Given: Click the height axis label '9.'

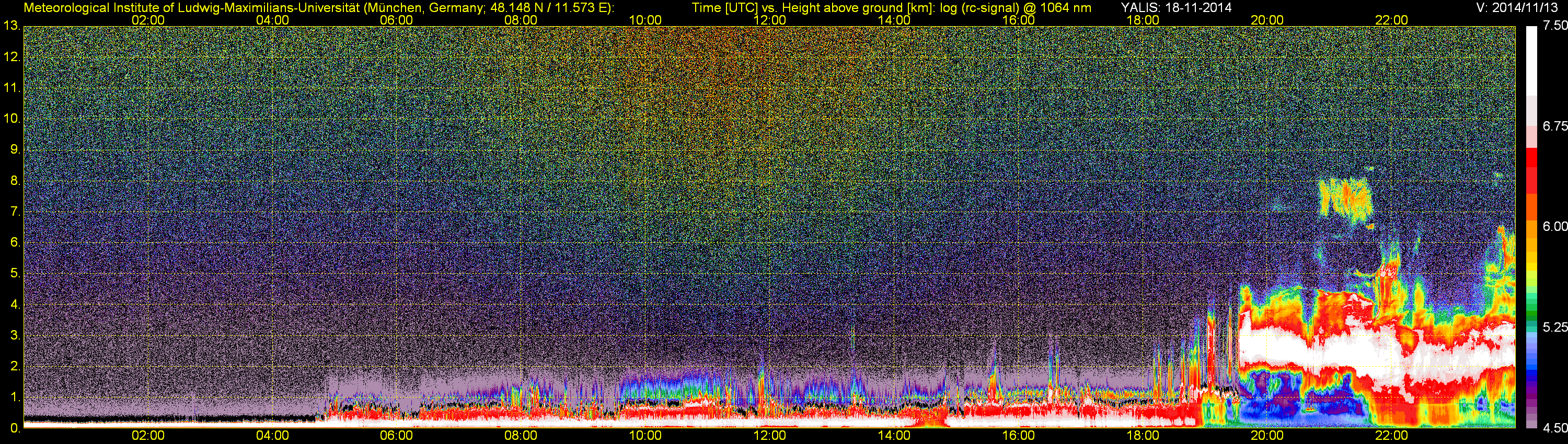Looking at the screenshot, I should pos(15,149).
